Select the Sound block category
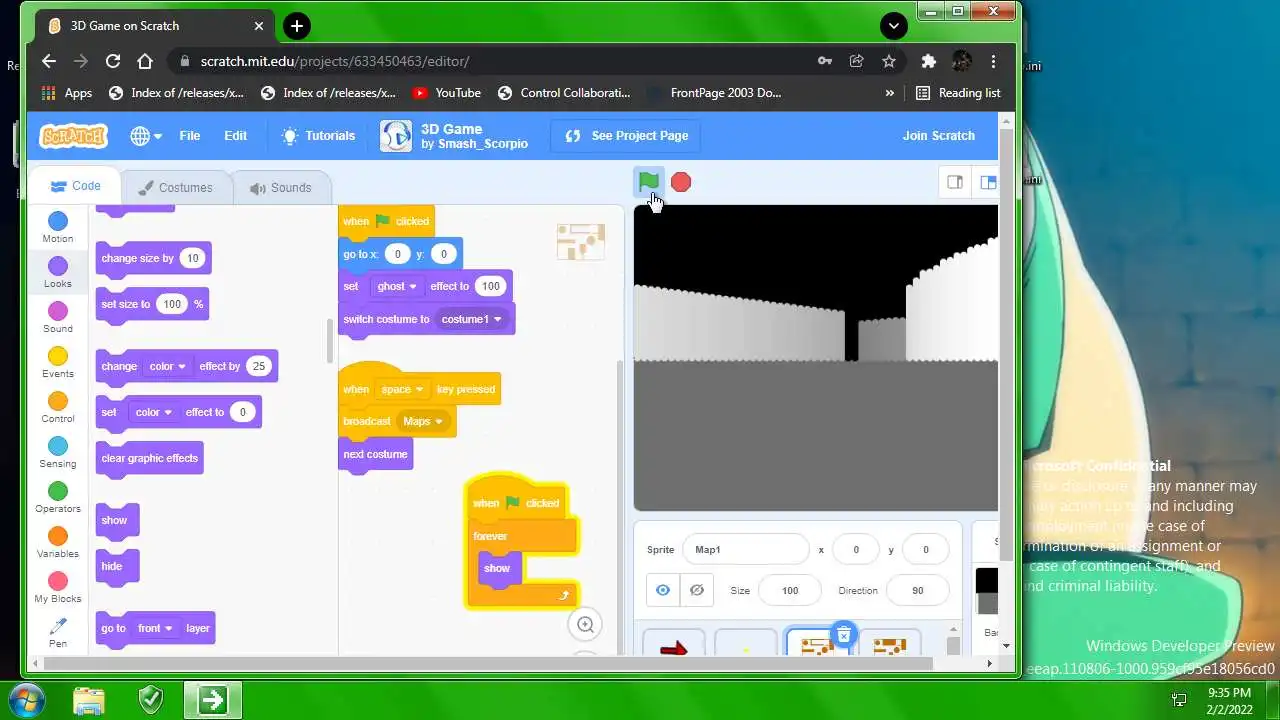The image size is (1280, 720). click(58, 318)
